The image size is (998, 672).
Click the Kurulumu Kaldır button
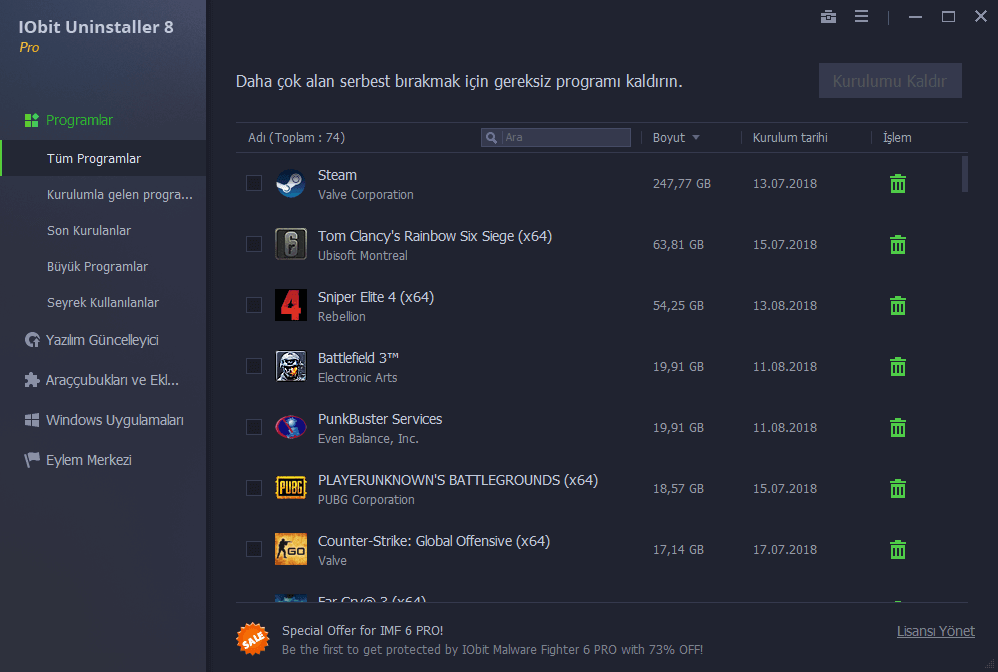point(890,81)
